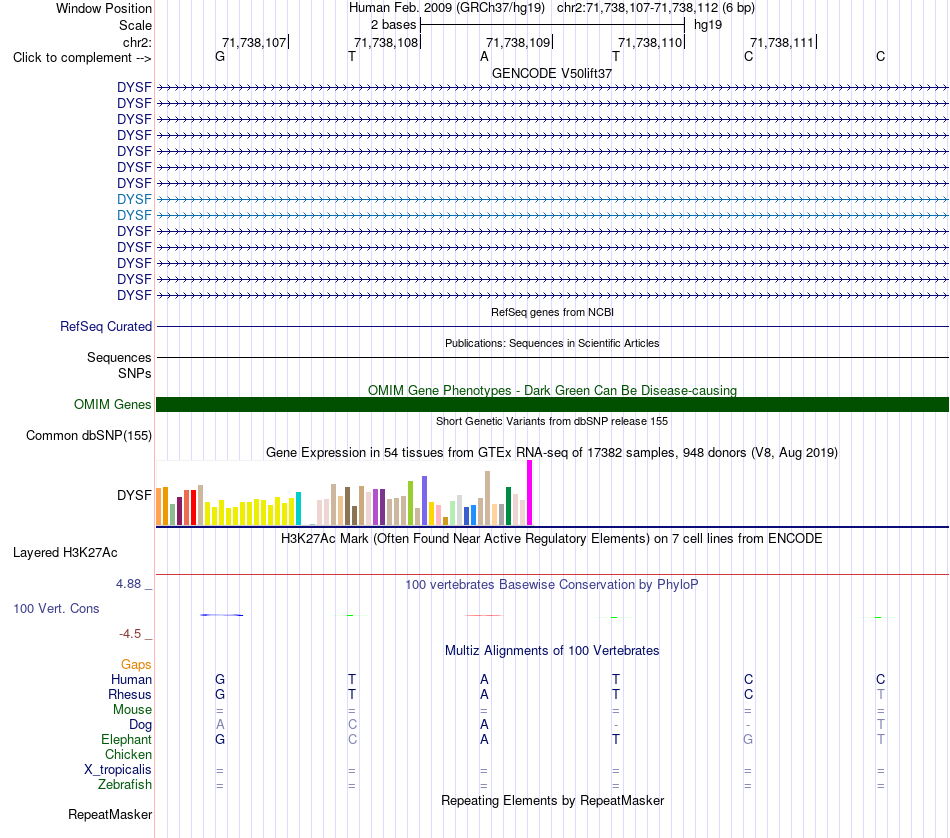Click the RepeatMasker track label

(110, 814)
